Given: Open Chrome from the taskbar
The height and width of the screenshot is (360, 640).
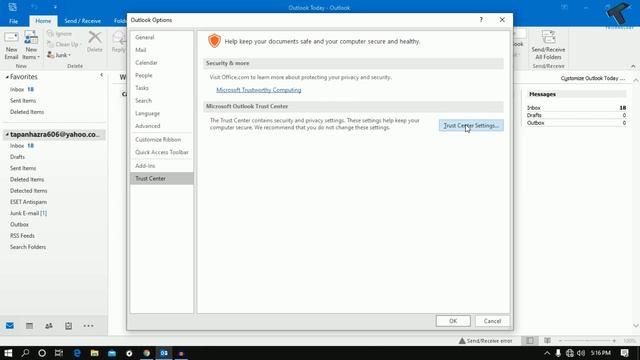Looking at the screenshot, I should point(147,353).
